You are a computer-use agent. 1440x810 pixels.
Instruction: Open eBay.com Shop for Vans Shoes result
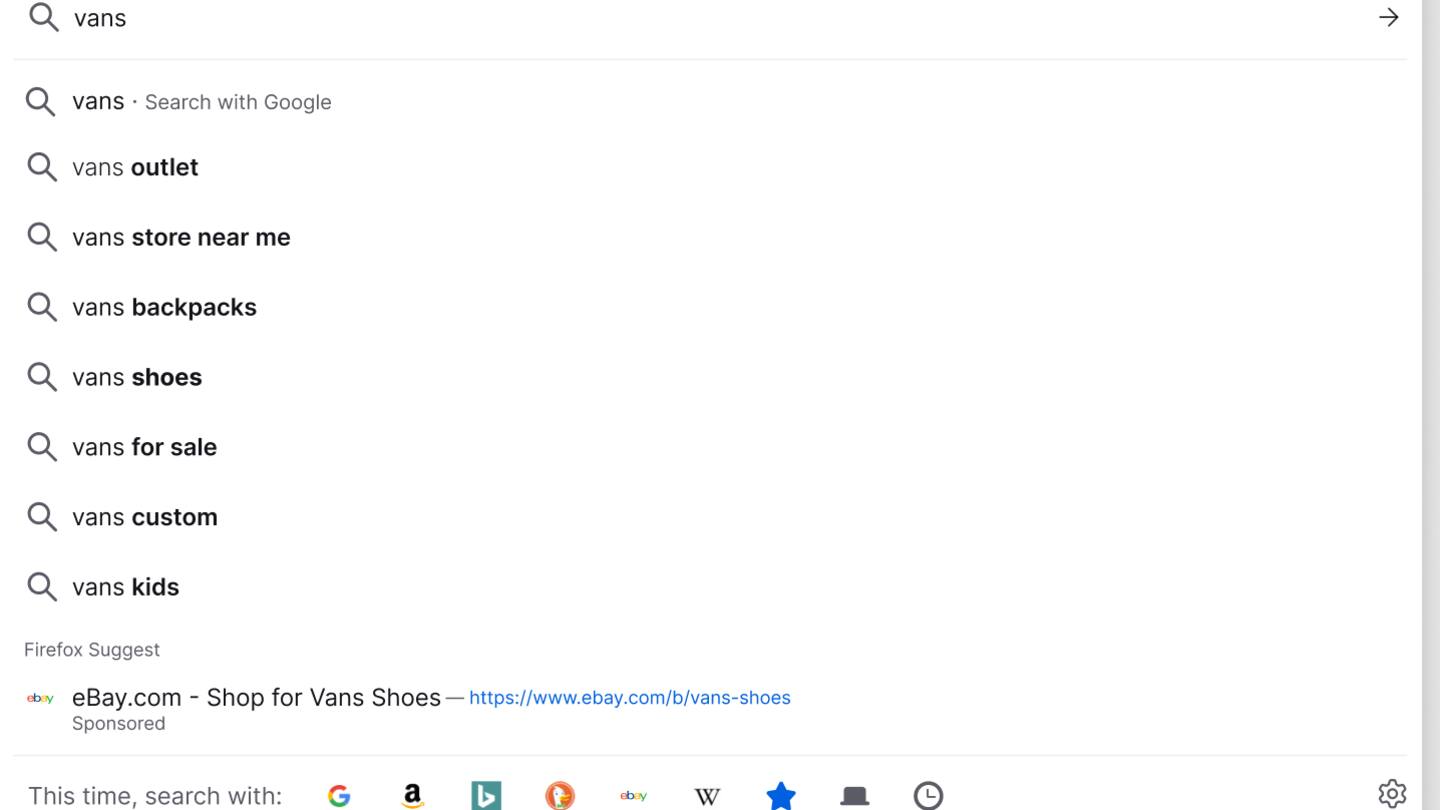(x=710, y=709)
